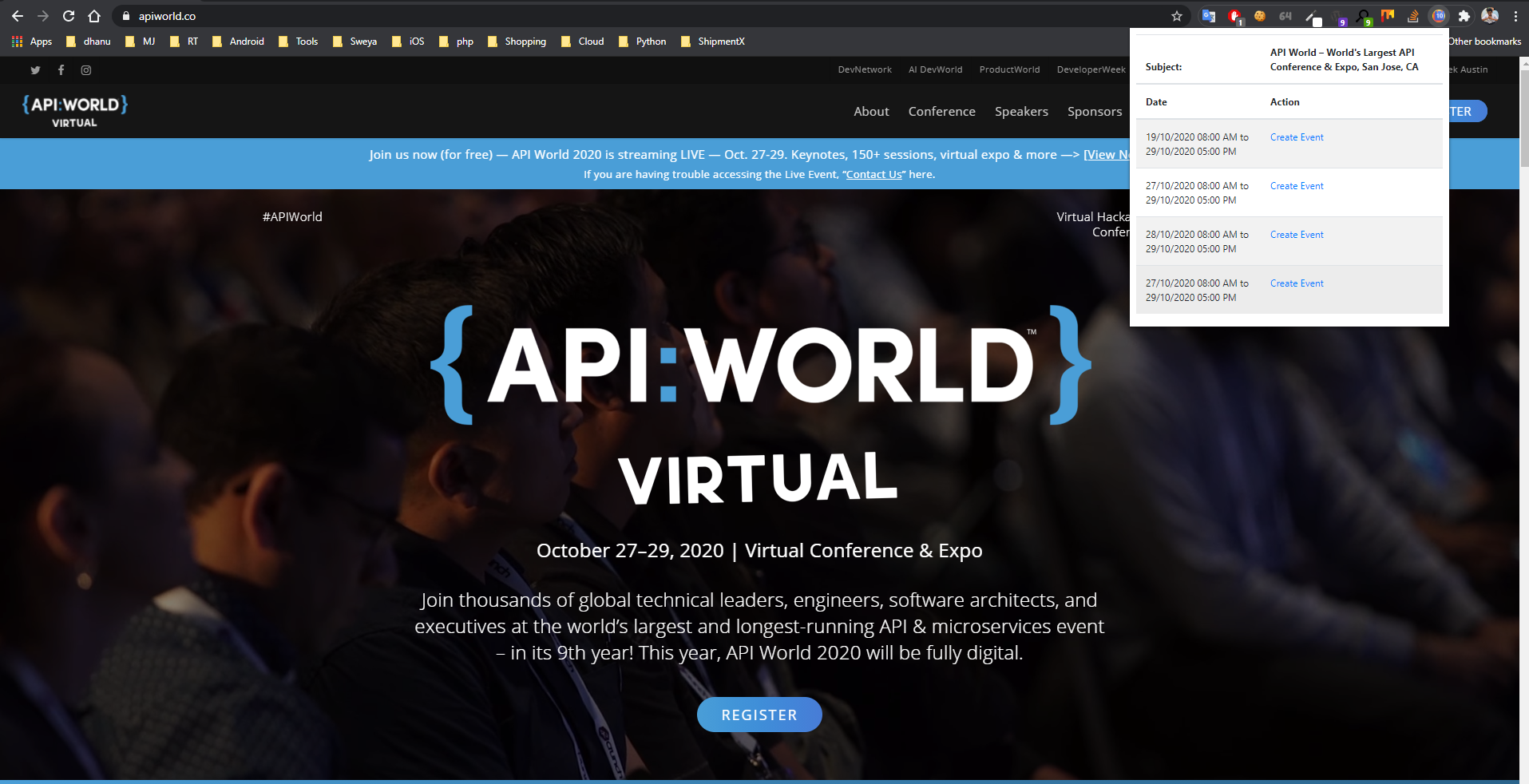This screenshot has height=784, width=1529.
Task: Open the MJ bookmarks folder
Action: [x=141, y=42]
